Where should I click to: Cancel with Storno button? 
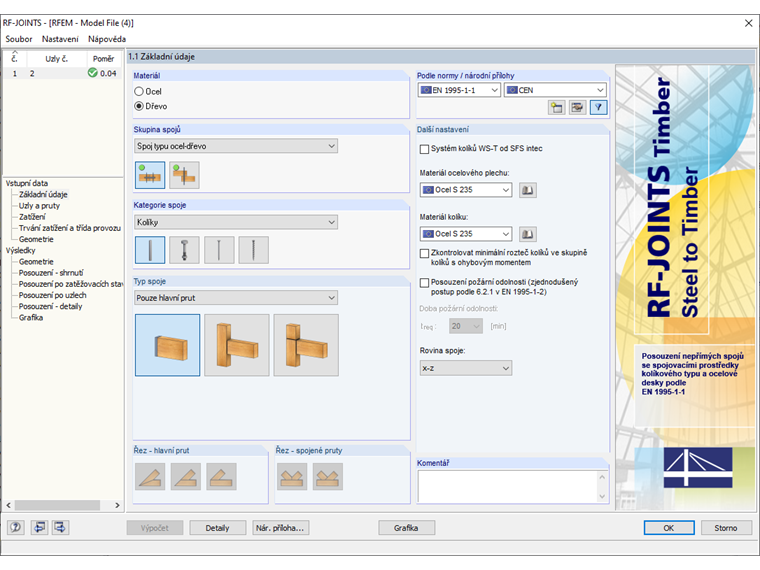coord(726,528)
